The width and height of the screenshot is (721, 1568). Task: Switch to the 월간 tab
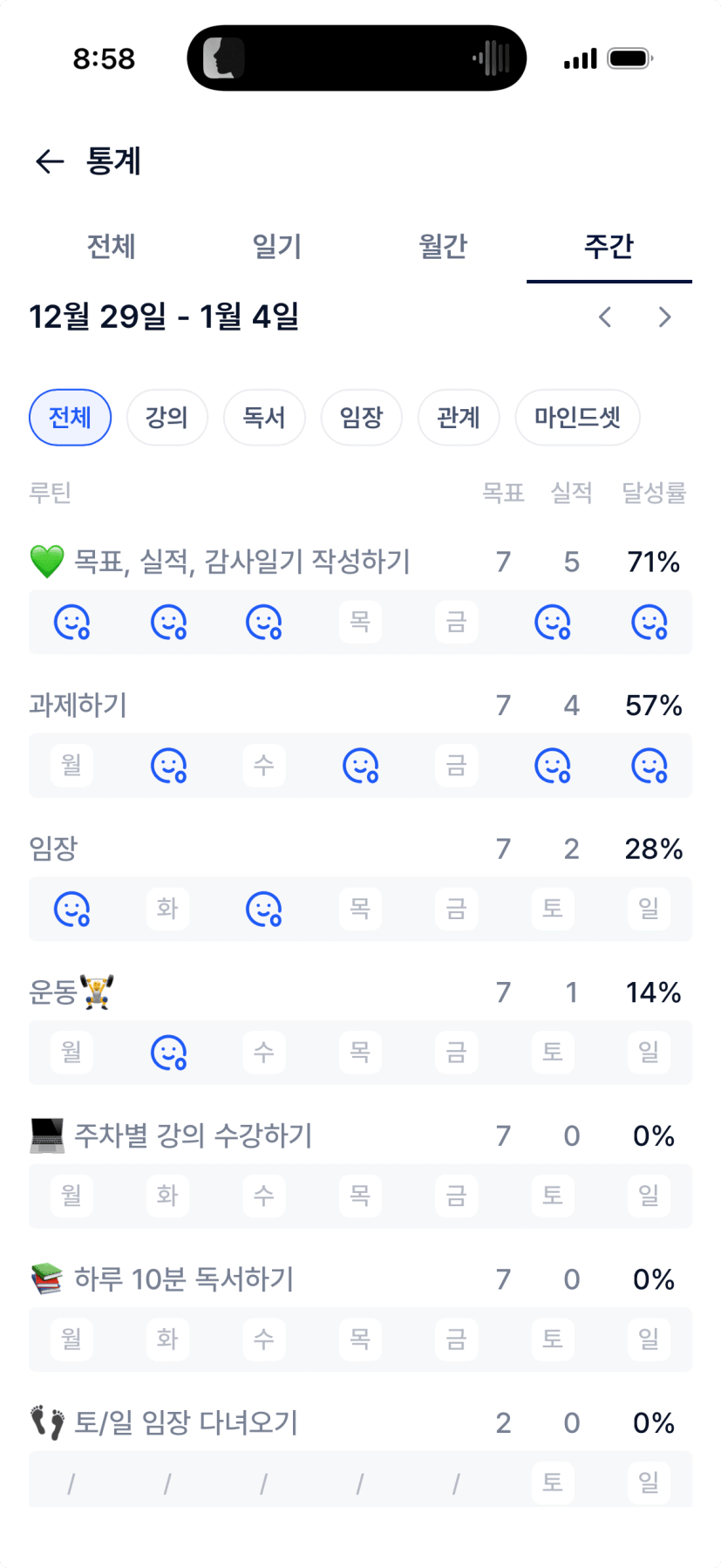tap(443, 247)
